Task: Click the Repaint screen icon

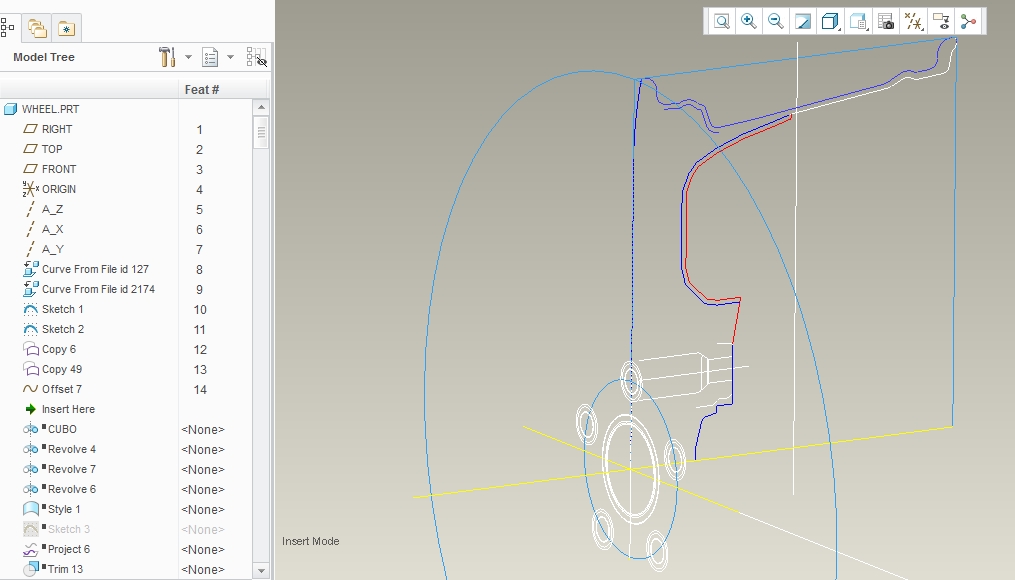Action: (x=803, y=21)
